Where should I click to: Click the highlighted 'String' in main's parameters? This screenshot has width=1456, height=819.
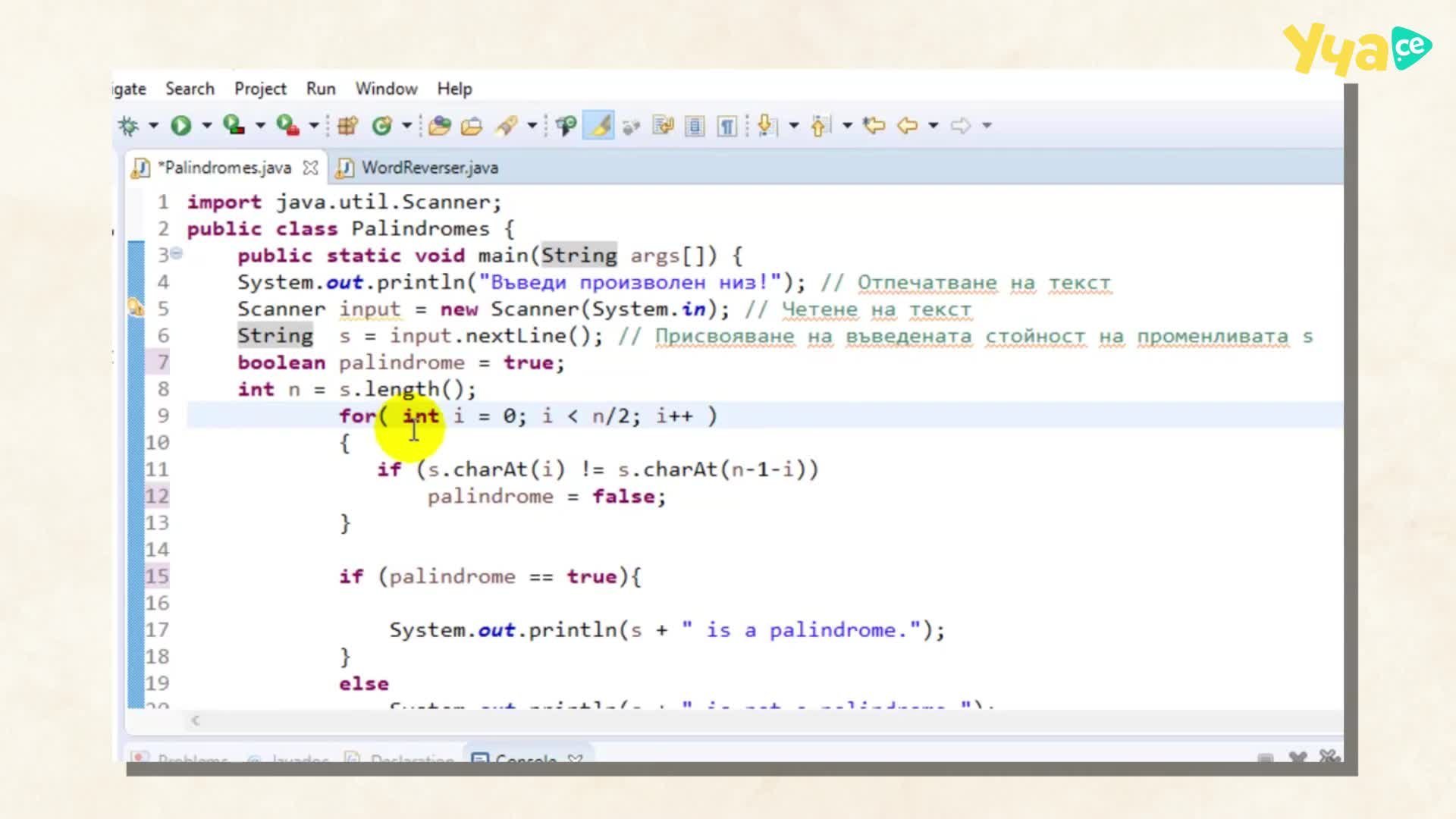click(x=579, y=255)
